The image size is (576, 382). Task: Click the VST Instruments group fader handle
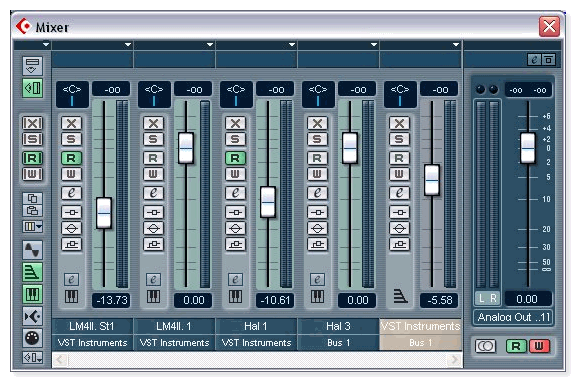432,180
